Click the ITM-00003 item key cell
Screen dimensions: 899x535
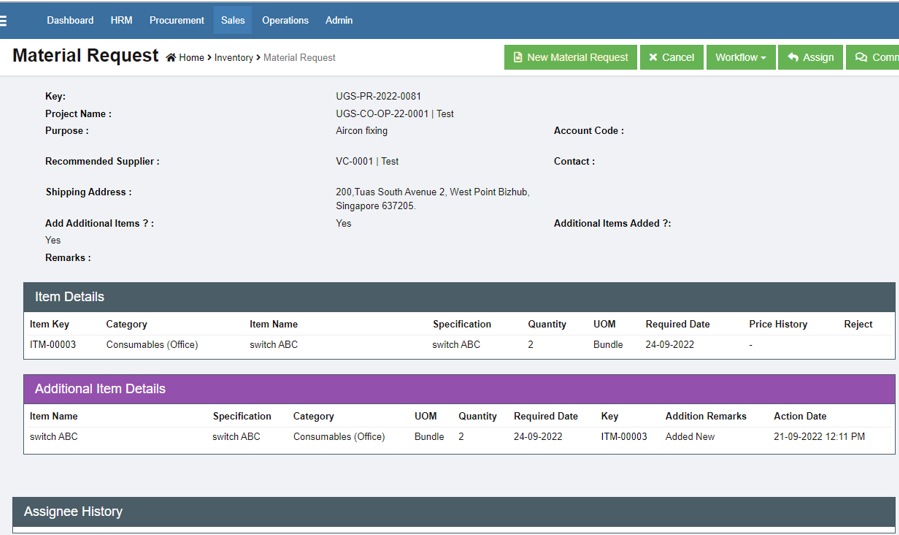(53, 345)
